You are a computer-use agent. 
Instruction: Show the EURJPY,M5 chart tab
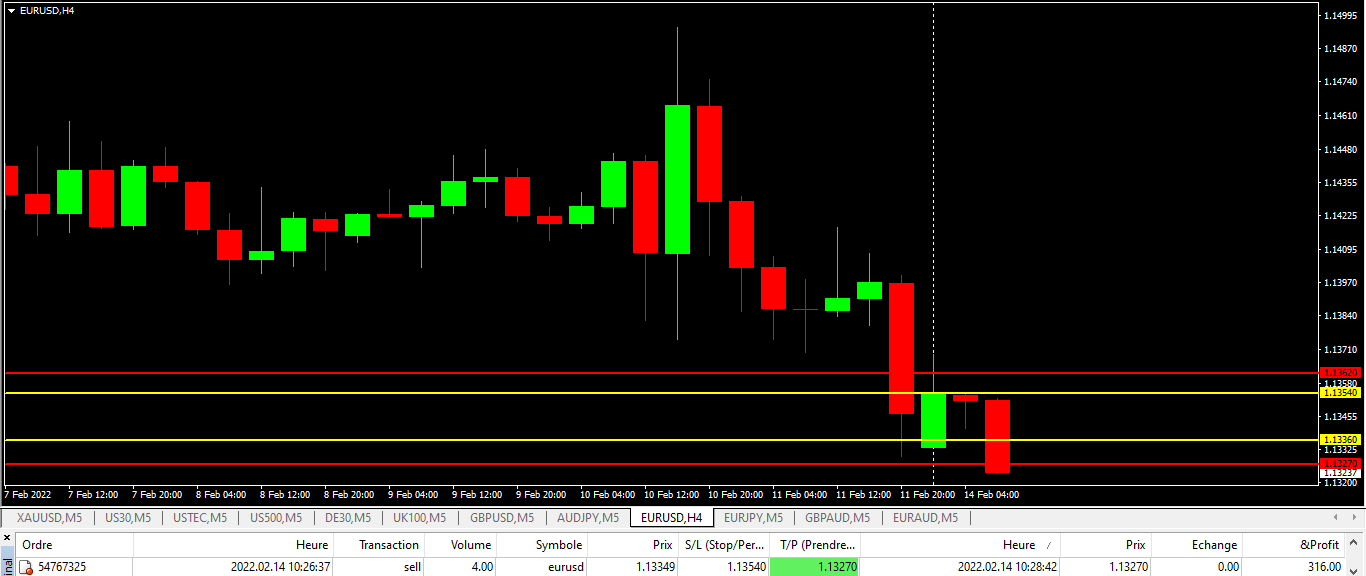[754, 518]
